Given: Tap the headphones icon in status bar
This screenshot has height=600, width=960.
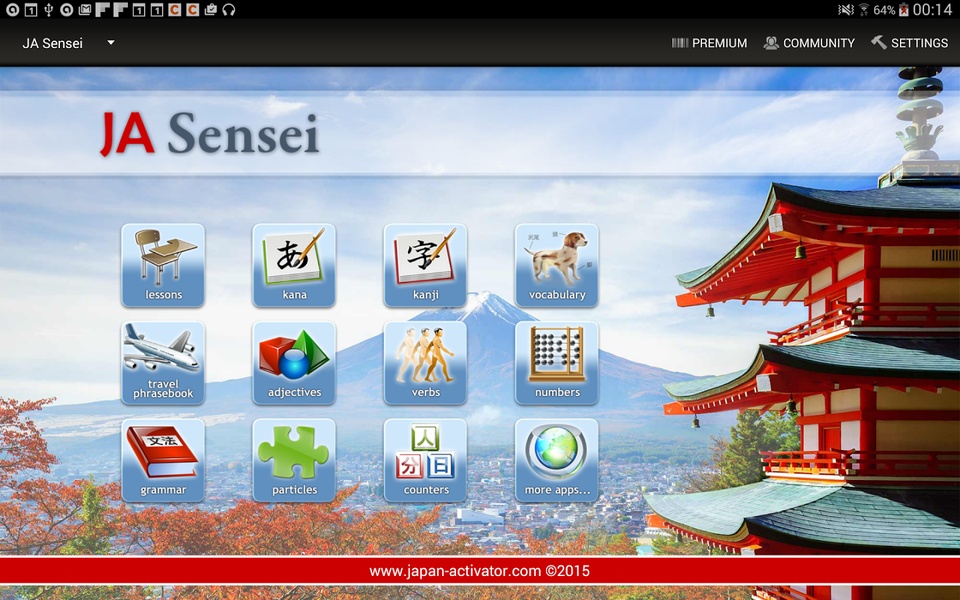Looking at the screenshot, I should [229, 10].
